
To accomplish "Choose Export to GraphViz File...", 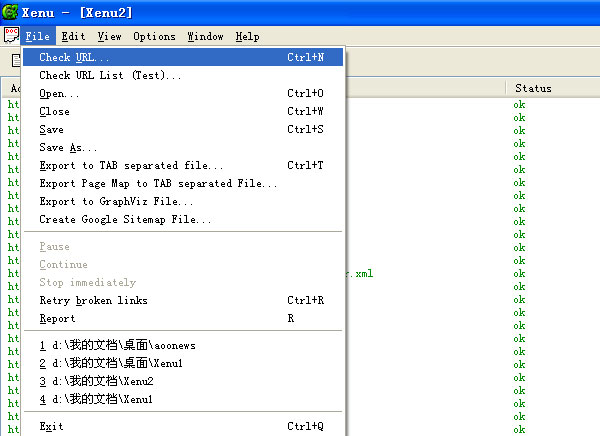I will 183,201.
